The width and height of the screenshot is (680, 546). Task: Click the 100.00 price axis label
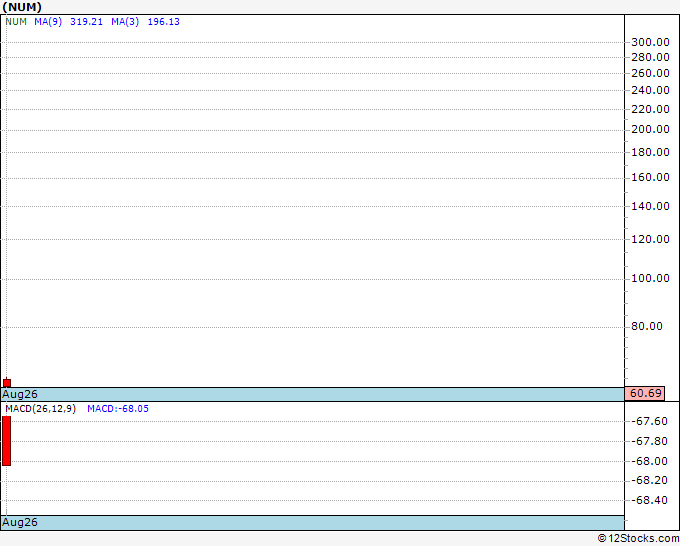pyautogui.click(x=650, y=278)
